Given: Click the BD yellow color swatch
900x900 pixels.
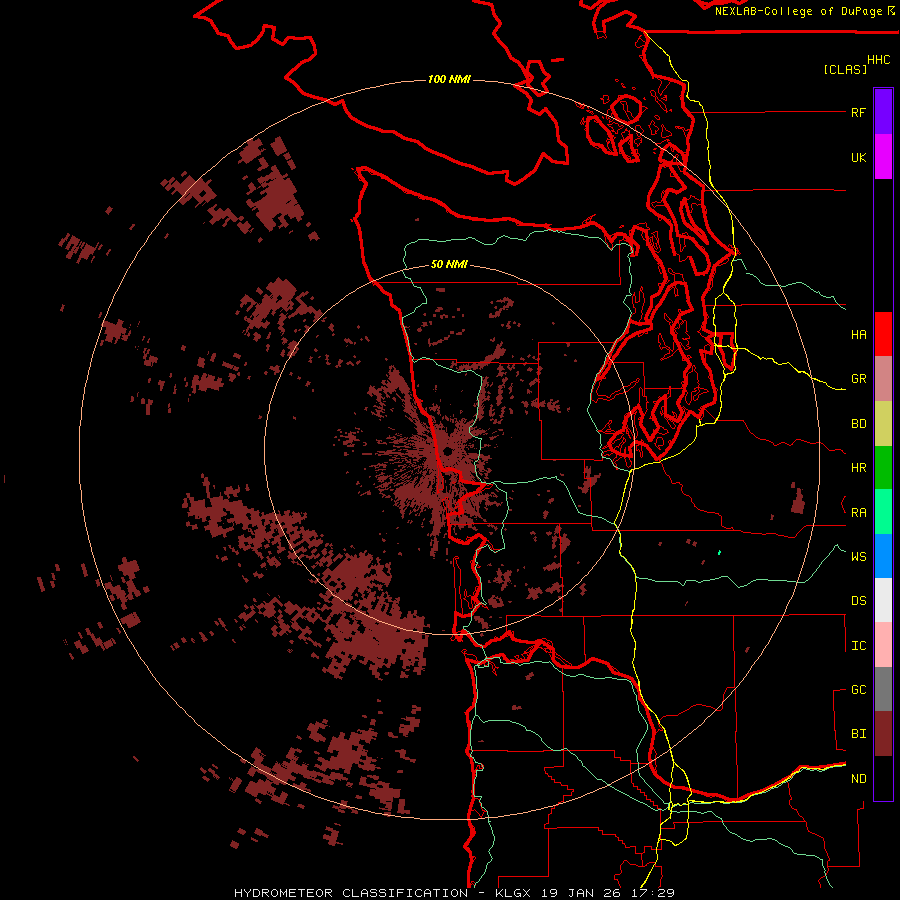Looking at the screenshot, I should [x=883, y=423].
